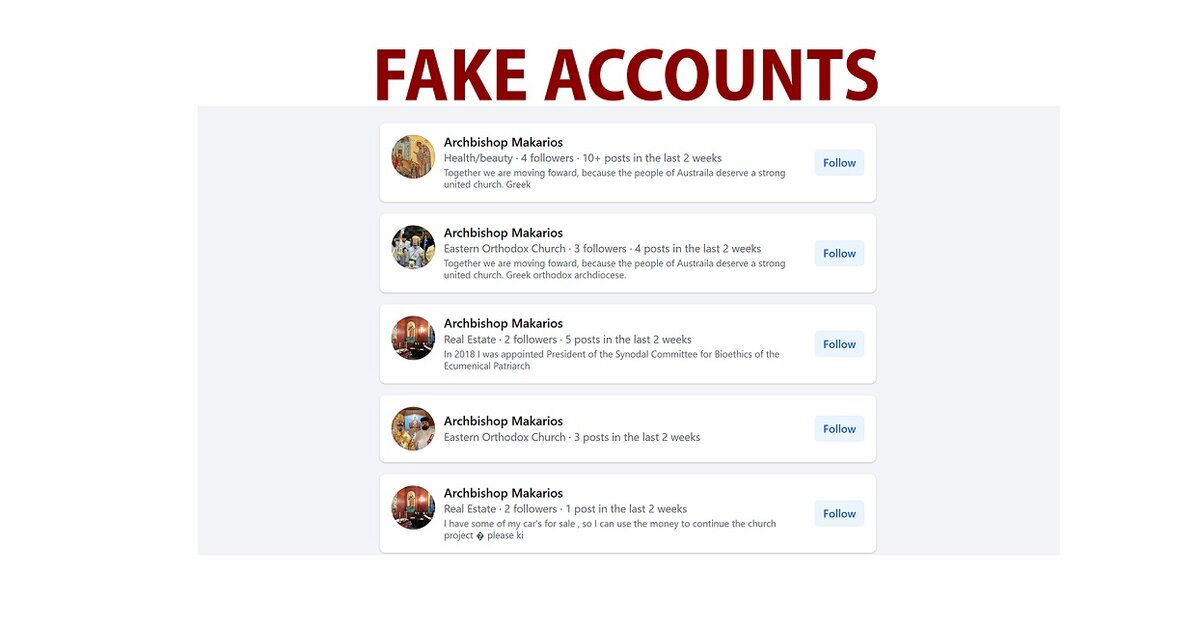Screen dimensions: 1200x630
Task: Follow the Real Estate account with 5 posts
Action: pyautogui.click(x=839, y=344)
